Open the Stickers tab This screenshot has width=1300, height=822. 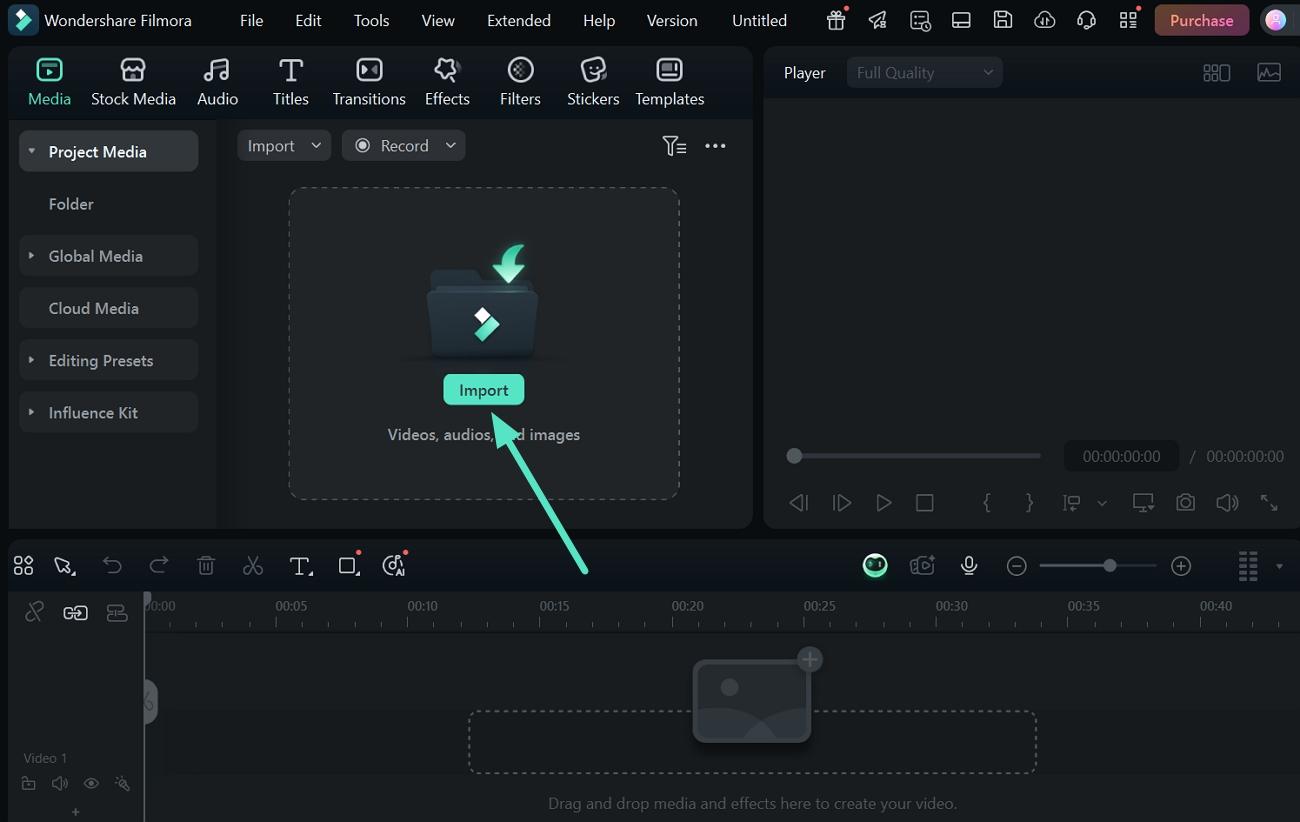(x=593, y=82)
